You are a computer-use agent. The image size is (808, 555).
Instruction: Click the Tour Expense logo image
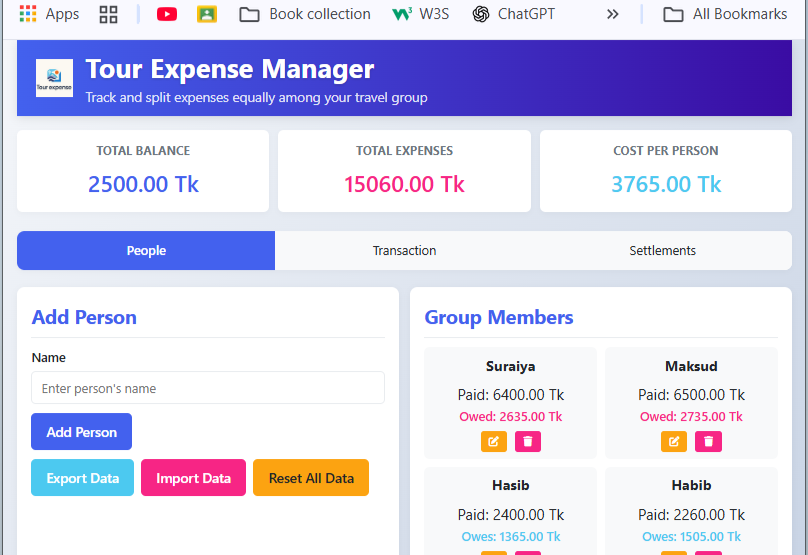(x=54, y=78)
